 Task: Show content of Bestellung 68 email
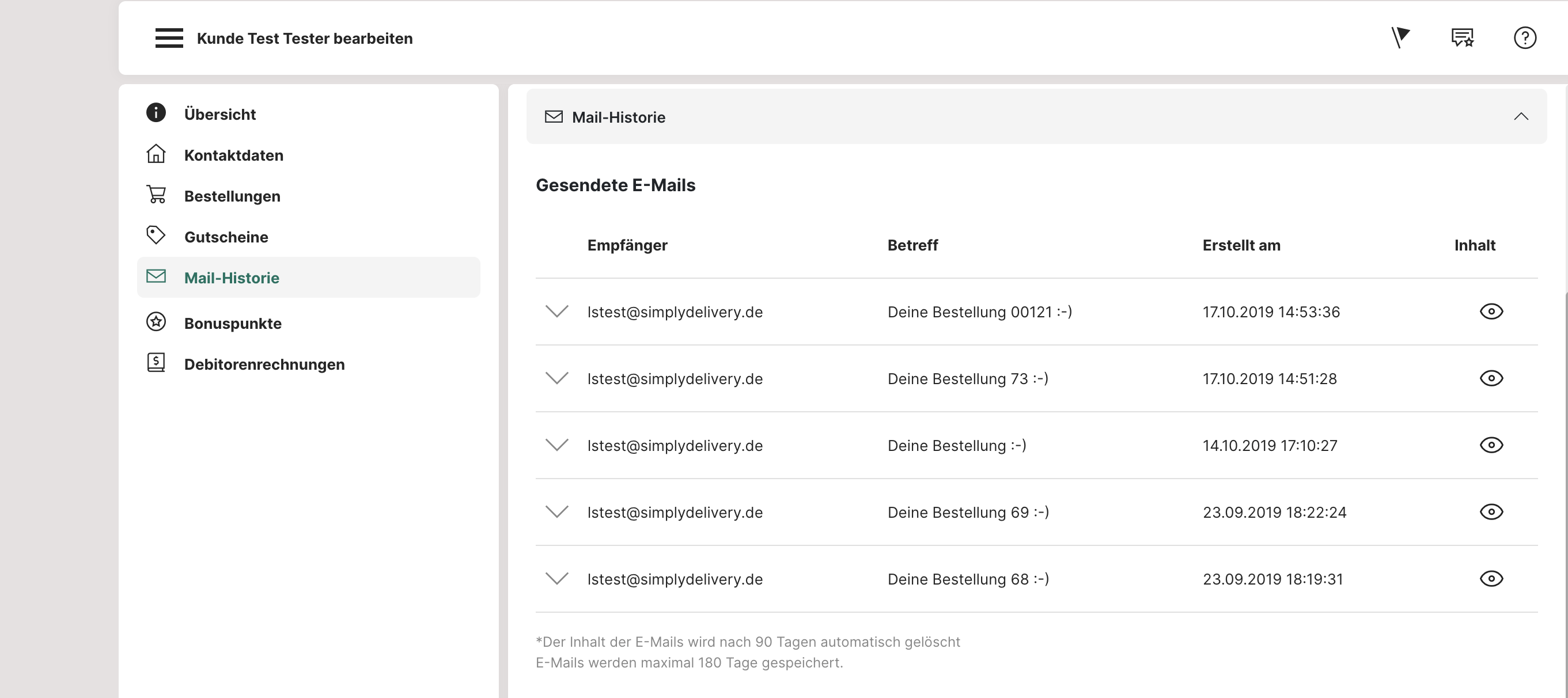coord(1491,579)
